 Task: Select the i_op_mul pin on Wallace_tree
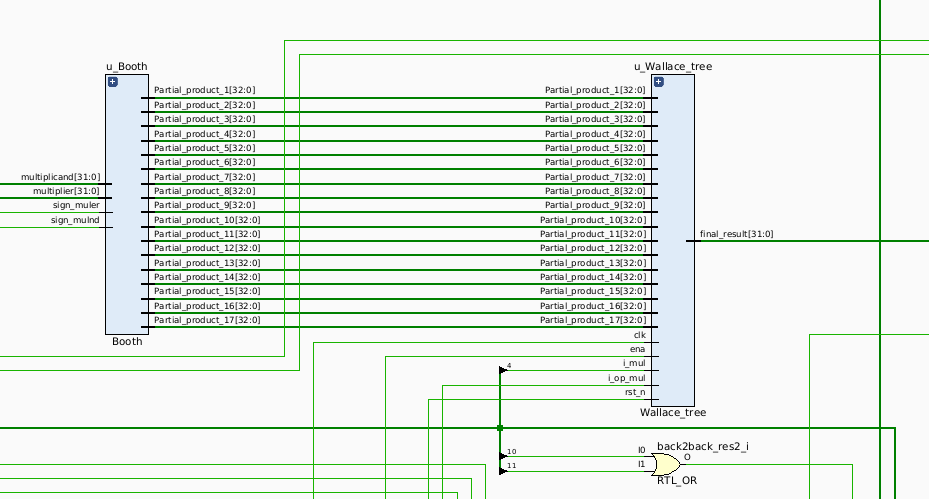627,378
